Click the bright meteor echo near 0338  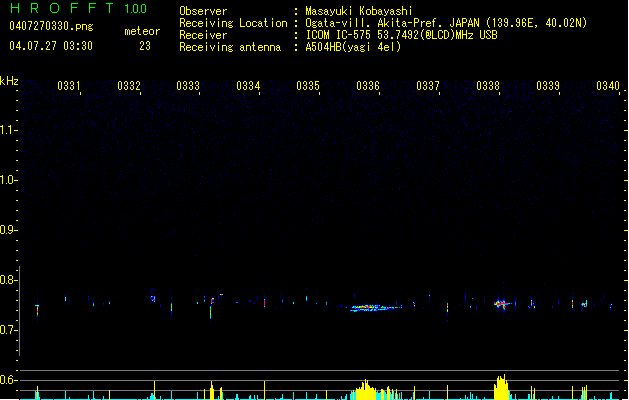click(501, 304)
